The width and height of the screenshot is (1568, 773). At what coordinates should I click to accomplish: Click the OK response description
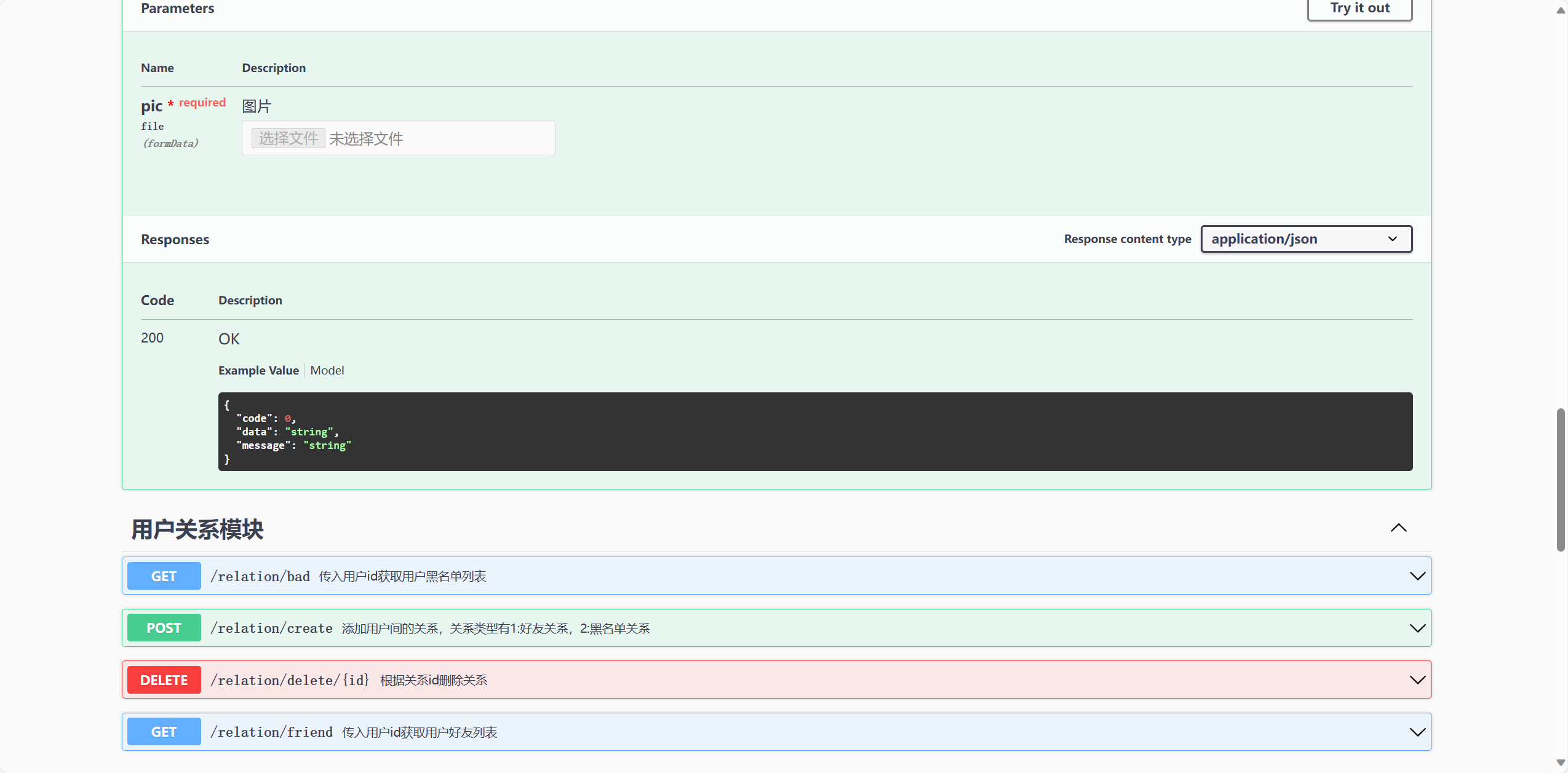point(229,339)
